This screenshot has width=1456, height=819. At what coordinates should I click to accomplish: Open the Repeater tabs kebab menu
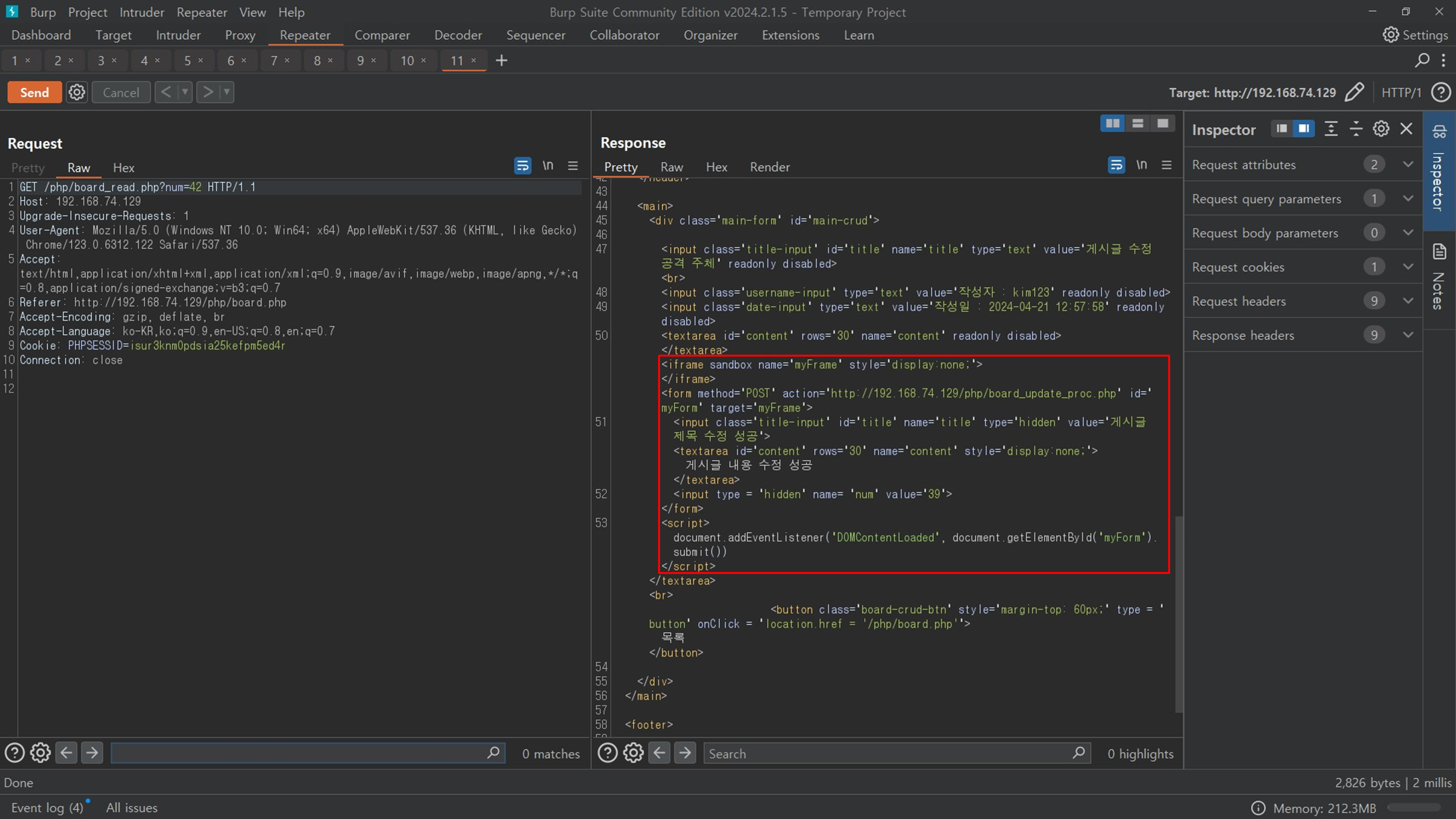[1443, 60]
